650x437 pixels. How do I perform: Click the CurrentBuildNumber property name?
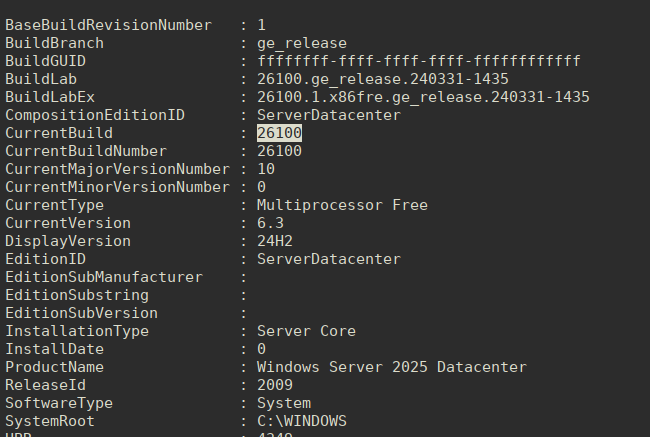click(x=86, y=151)
